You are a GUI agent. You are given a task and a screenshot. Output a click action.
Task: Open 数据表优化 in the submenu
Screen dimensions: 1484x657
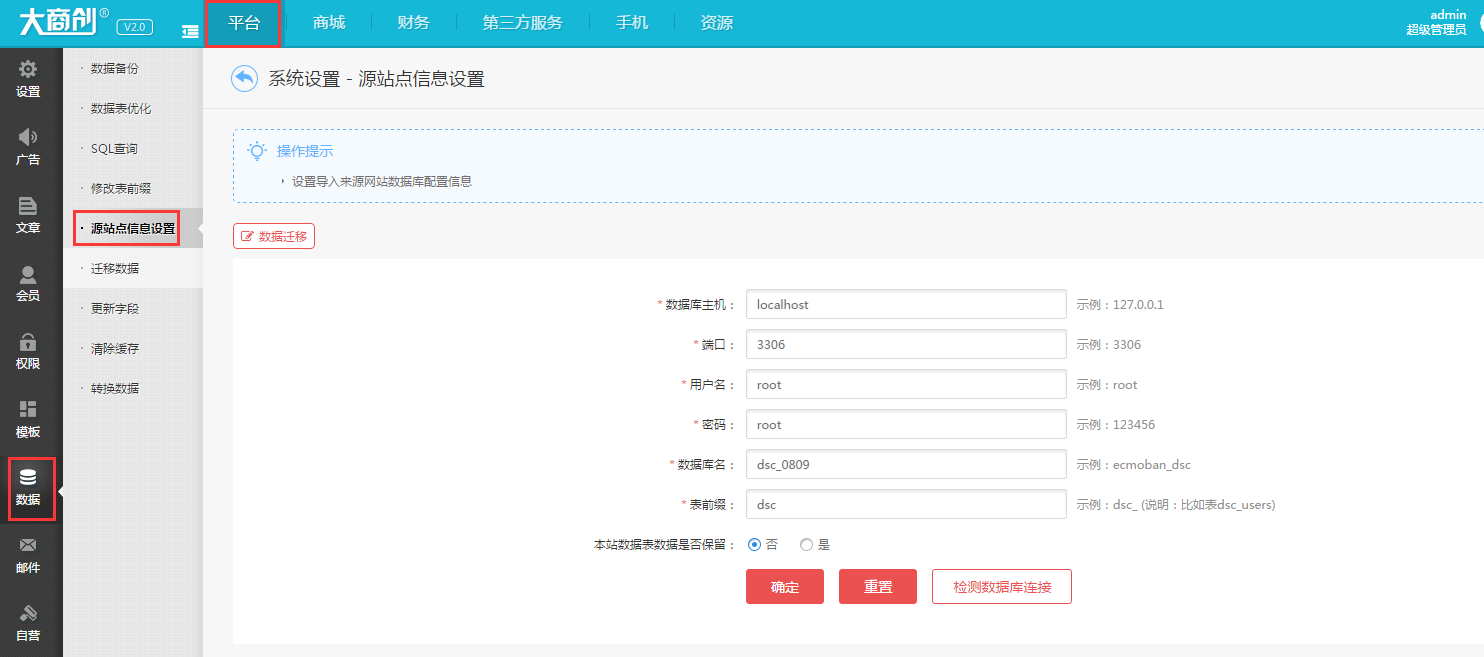tap(121, 109)
